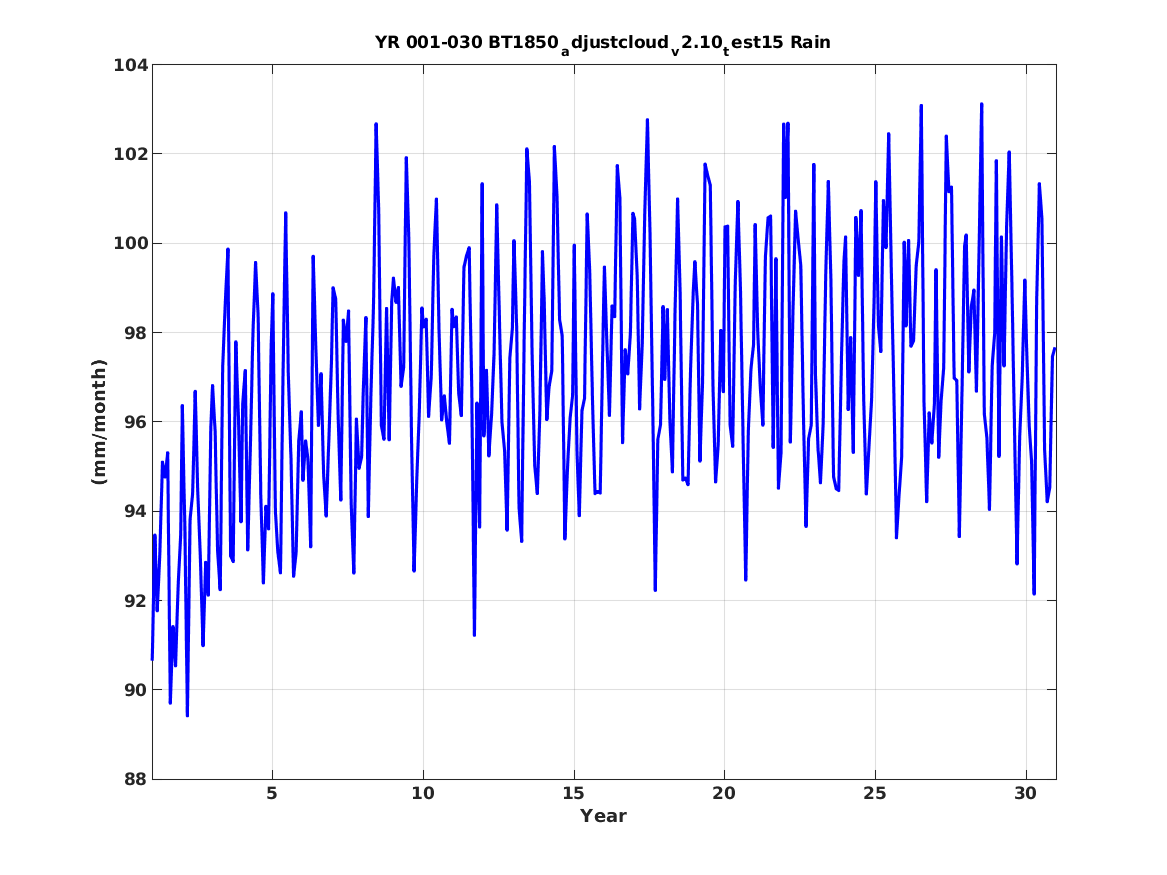Click the x-axis tick label '5'
Screen dimensions: 1167x875
(272, 794)
